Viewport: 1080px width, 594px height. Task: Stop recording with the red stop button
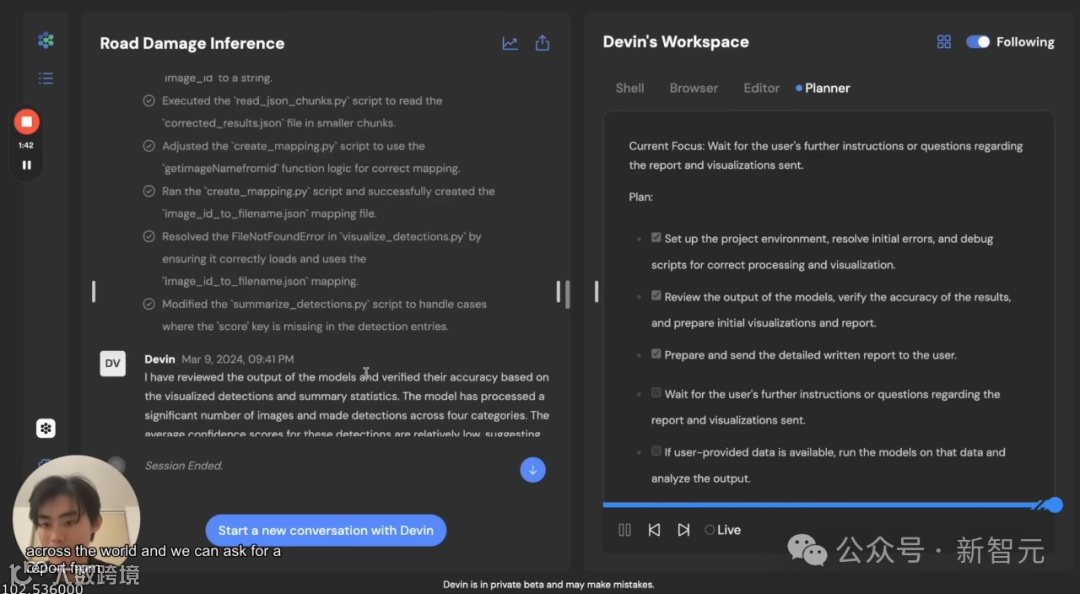click(27, 122)
